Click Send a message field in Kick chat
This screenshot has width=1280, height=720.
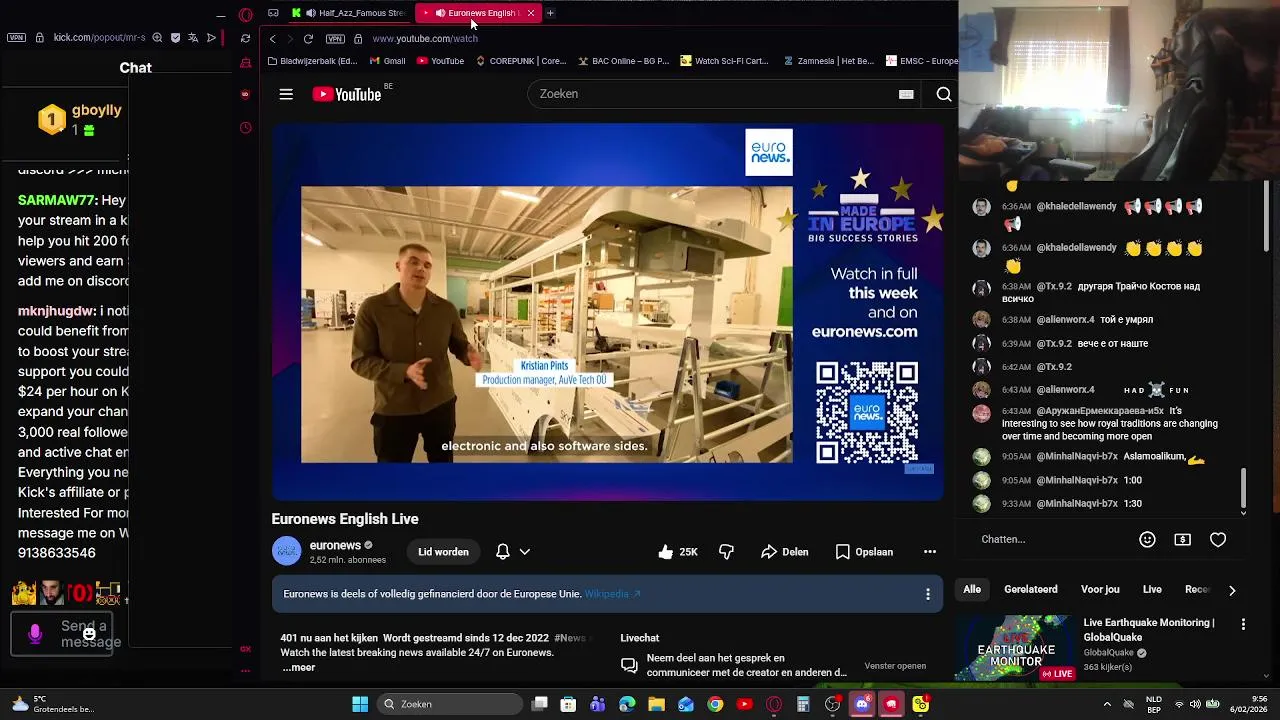[90, 634]
